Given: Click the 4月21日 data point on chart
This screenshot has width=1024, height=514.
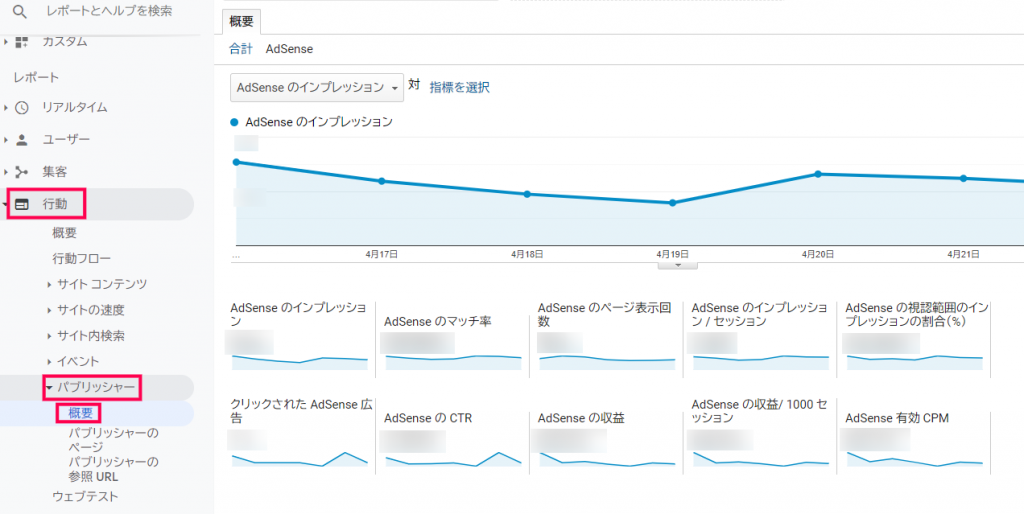Looking at the screenshot, I should pyautogui.click(x=963, y=178).
